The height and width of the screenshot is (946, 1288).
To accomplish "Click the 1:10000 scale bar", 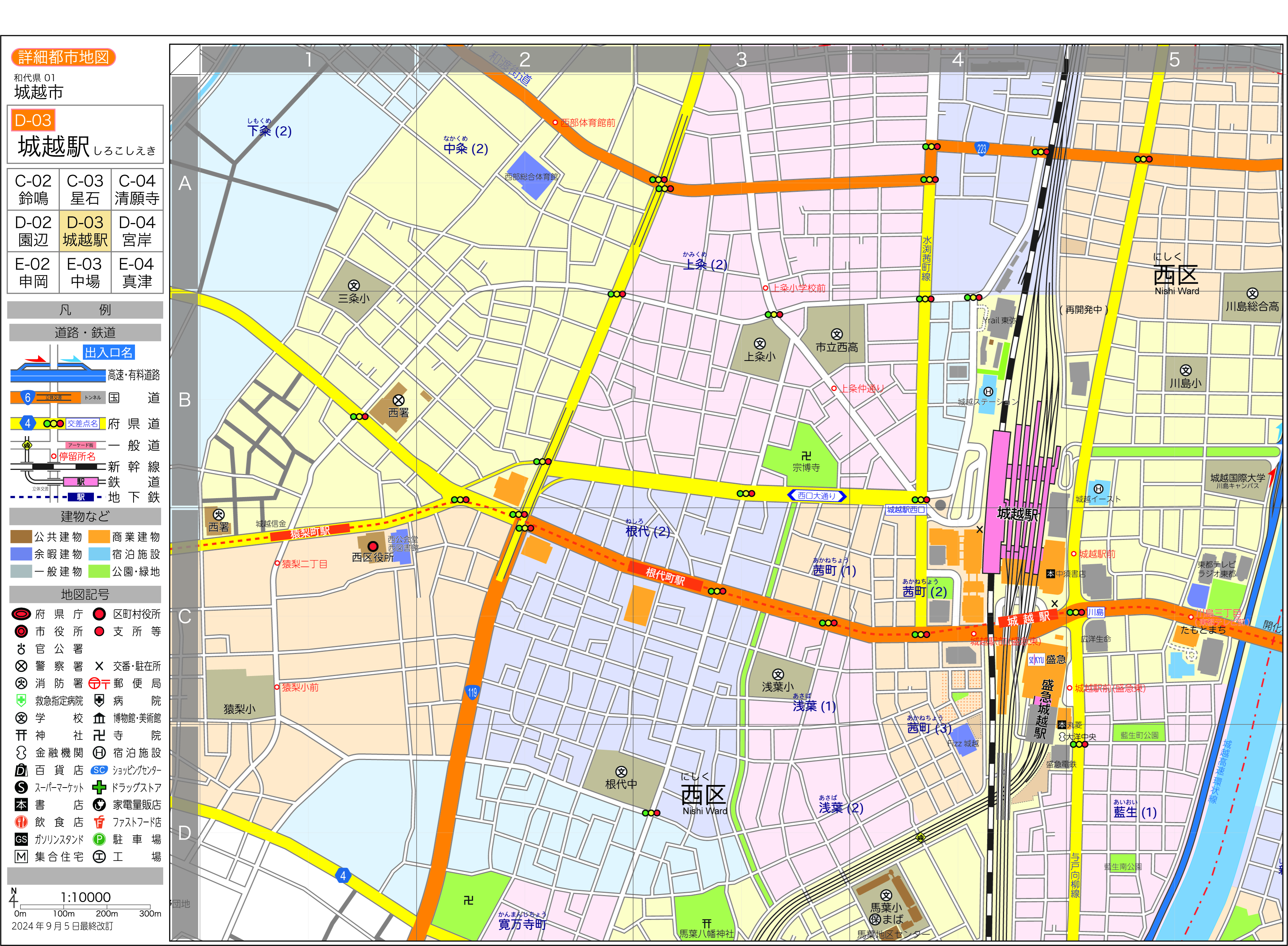I will (x=85, y=906).
